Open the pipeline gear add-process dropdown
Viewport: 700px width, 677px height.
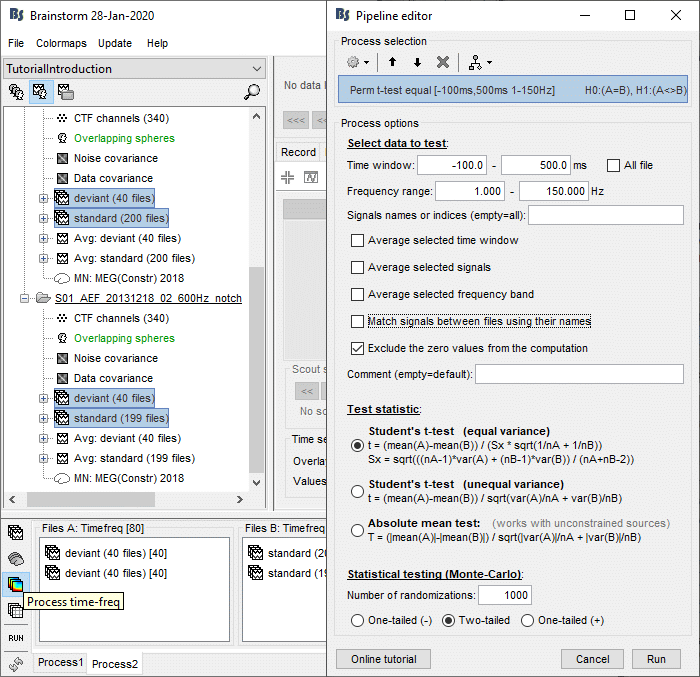[357, 62]
